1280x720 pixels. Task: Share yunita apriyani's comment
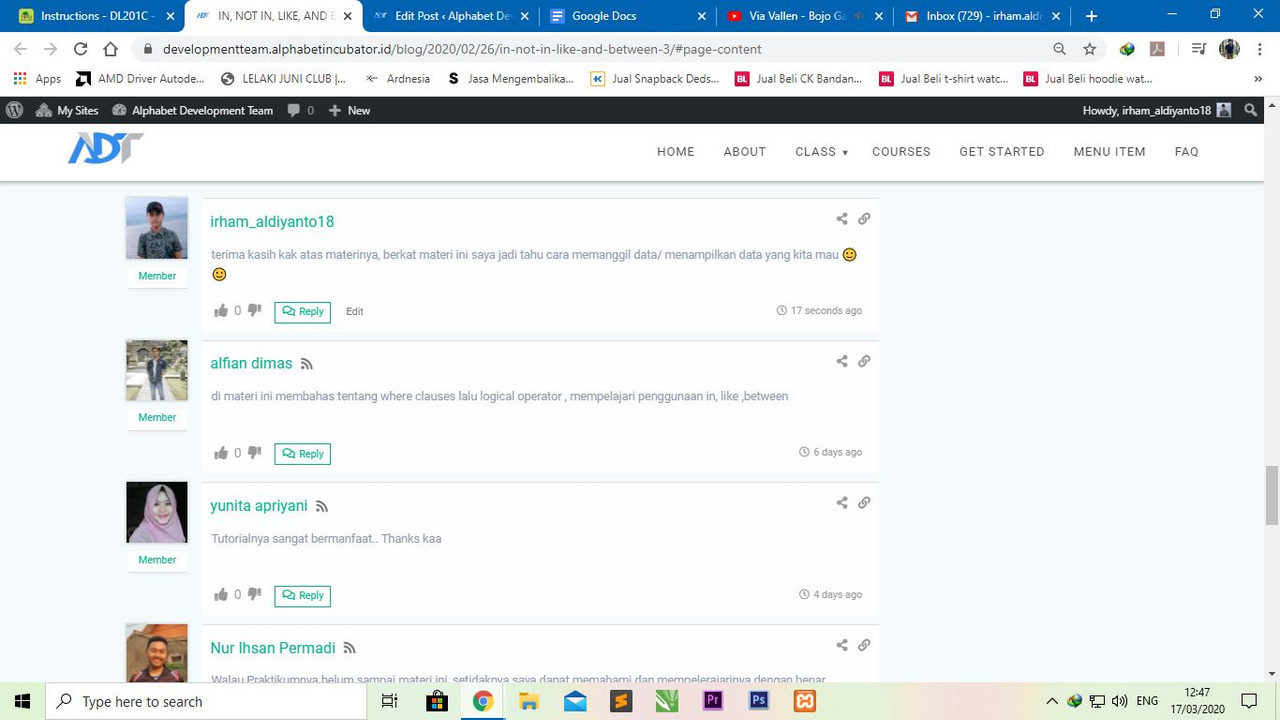(x=842, y=503)
